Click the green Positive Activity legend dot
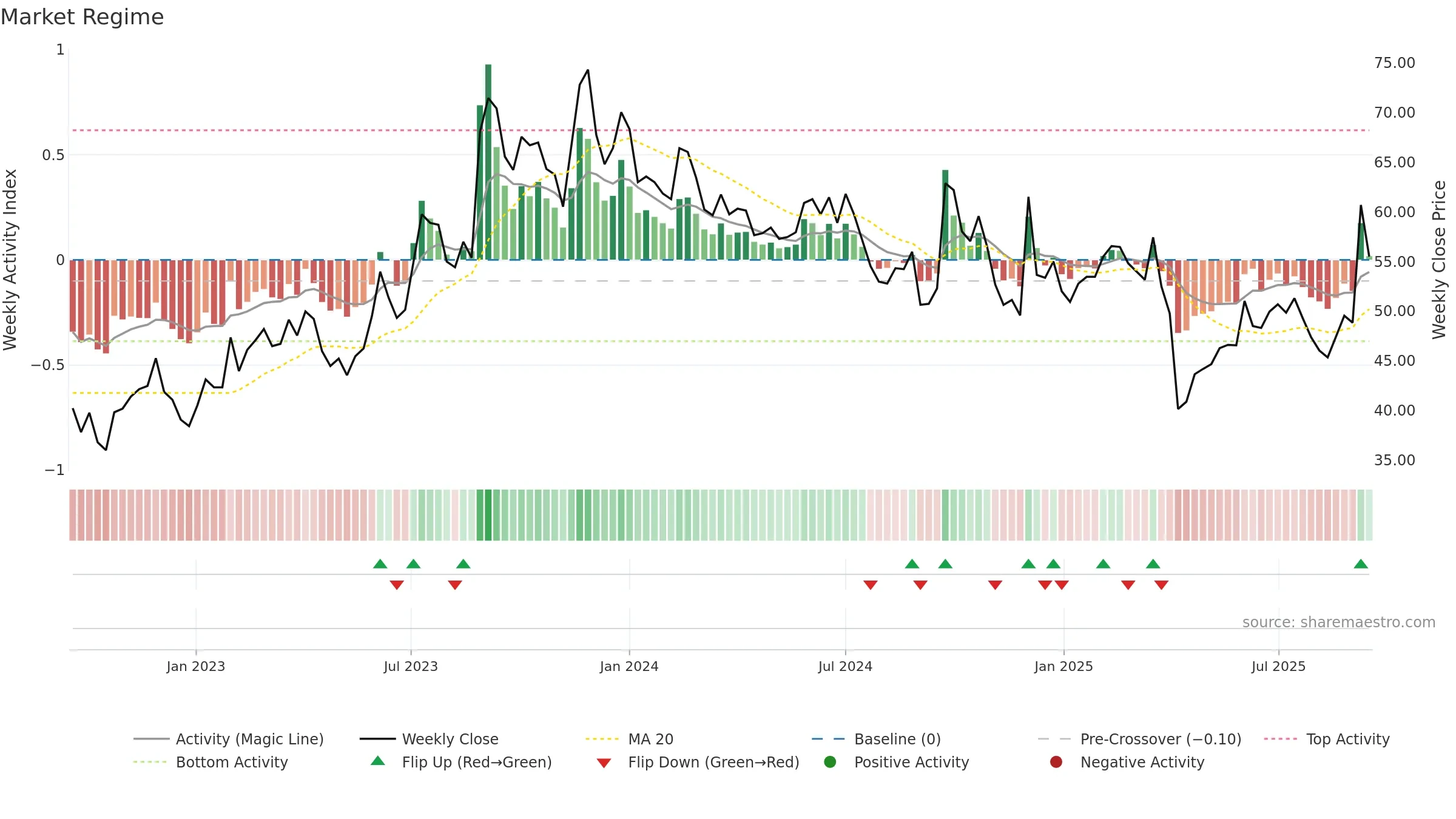1456x819 pixels. coord(831,762)
